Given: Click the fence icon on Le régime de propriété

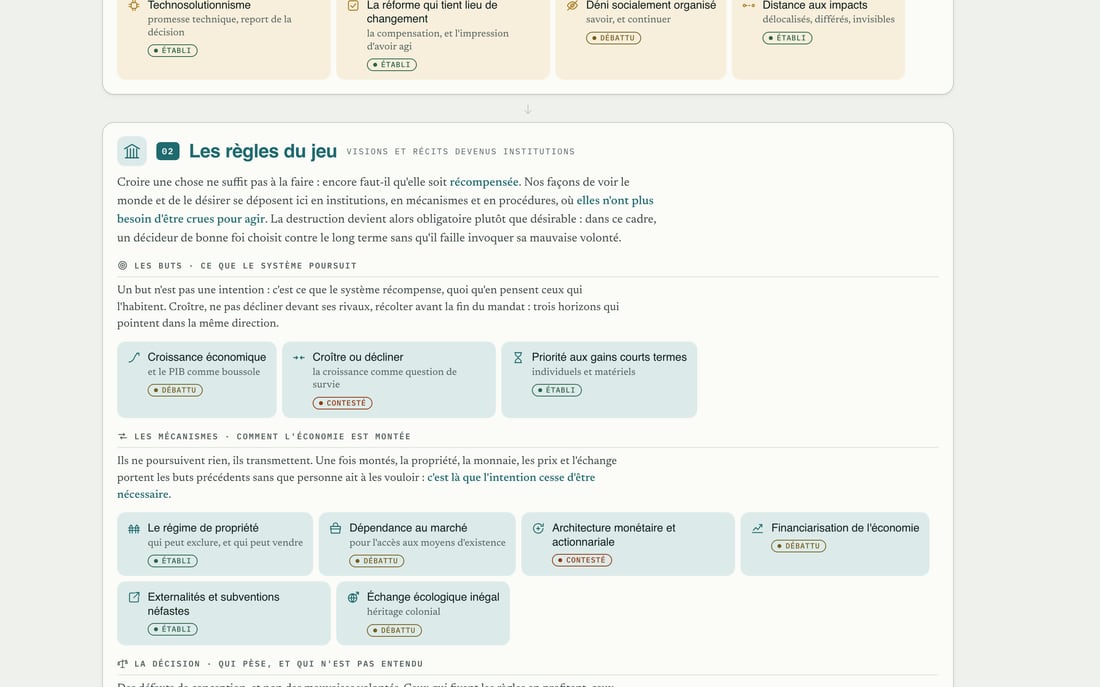Looking at the screenshot, I should 134,528.
